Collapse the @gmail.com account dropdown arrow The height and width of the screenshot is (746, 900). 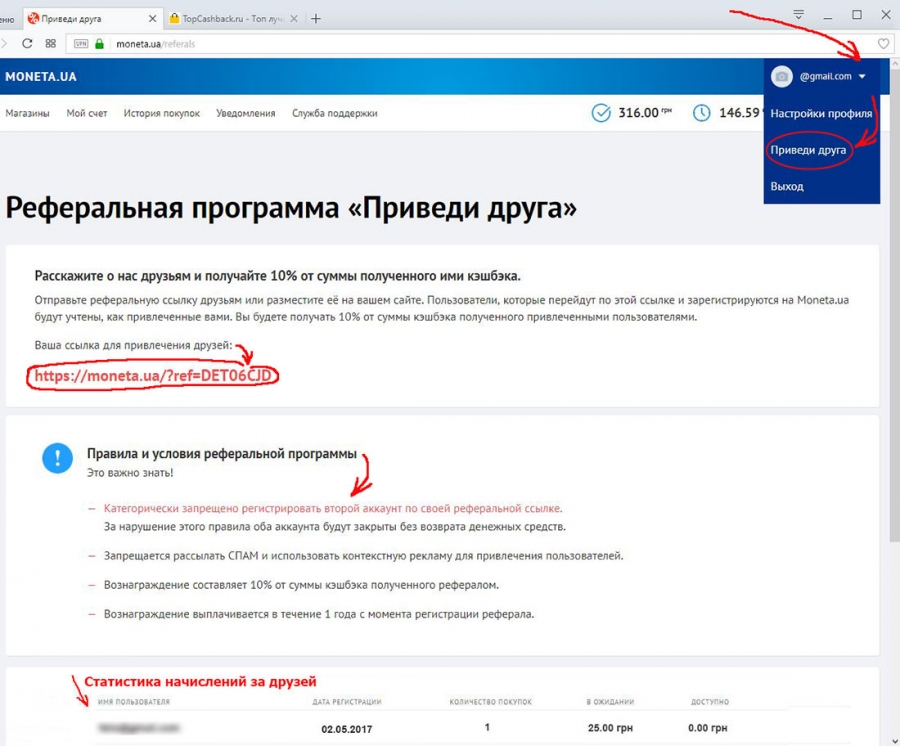pos(862,76)
